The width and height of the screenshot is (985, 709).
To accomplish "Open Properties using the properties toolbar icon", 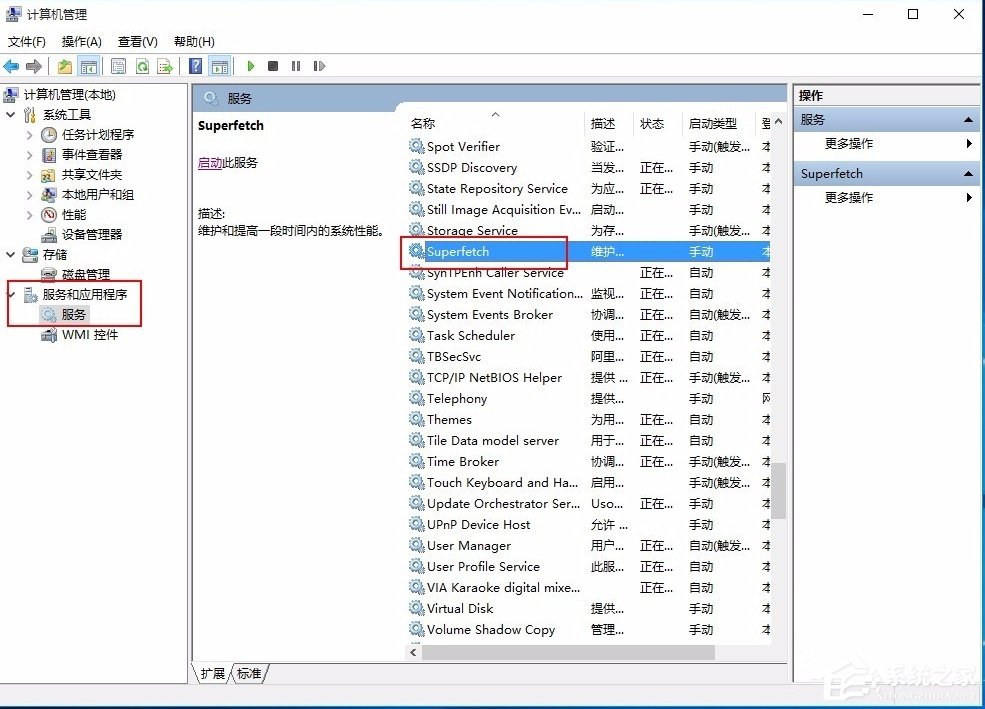I will [118, 66].
